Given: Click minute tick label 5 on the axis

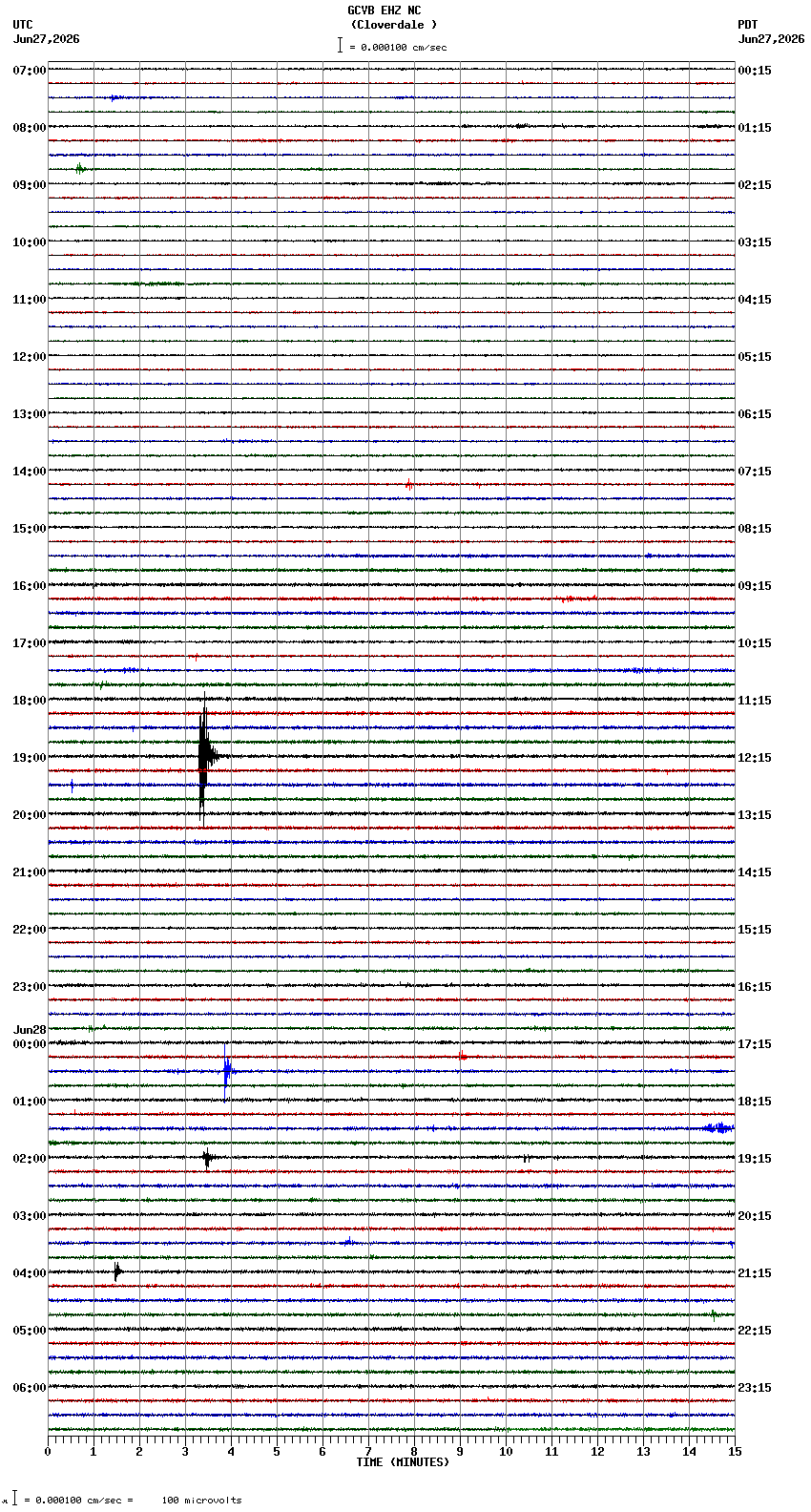Looking at the screenshot, I should (277, 1452).
